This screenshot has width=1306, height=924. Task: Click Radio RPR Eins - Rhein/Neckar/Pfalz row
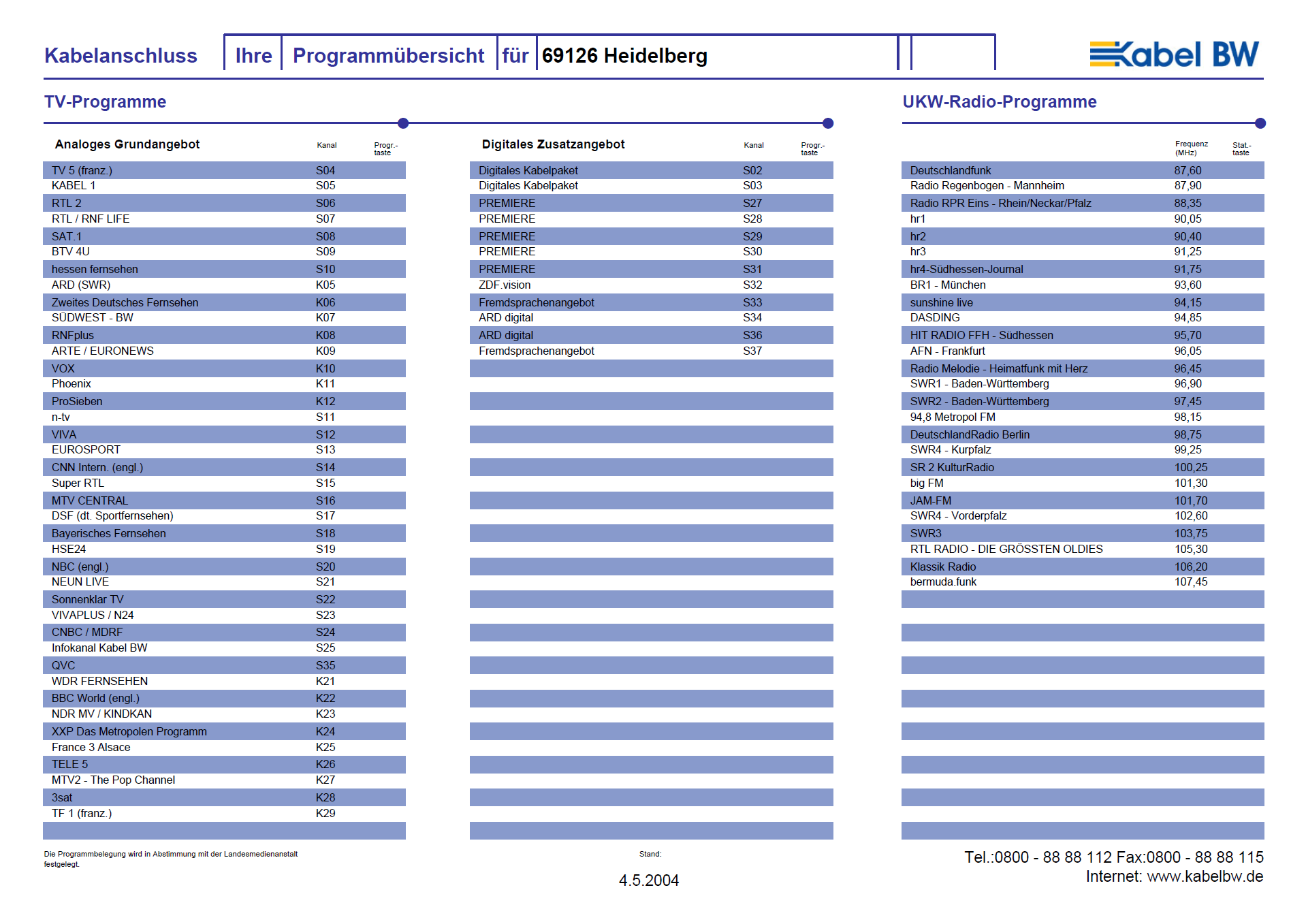pyautogui.click(x=1083, y=203)
